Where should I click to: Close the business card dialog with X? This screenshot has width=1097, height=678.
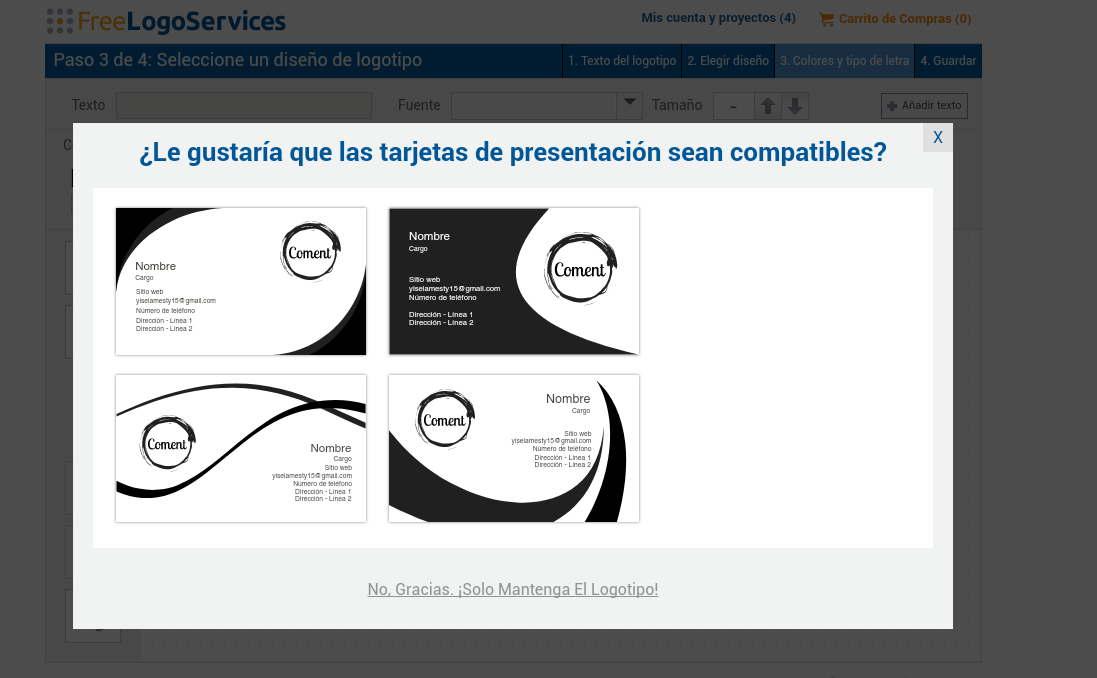point(937,138)
